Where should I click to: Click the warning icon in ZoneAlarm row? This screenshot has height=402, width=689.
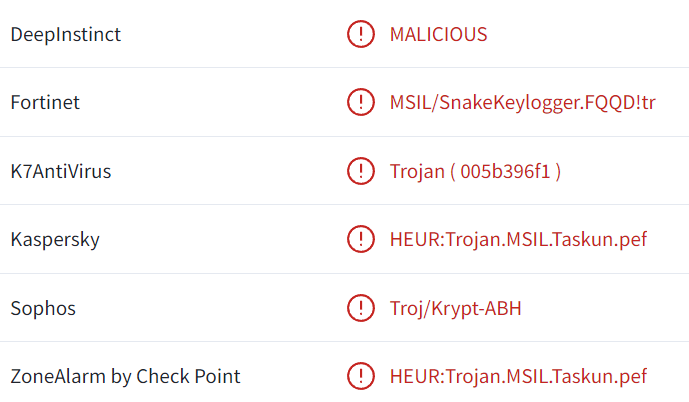pyautogui.click(x=360, y=377)
